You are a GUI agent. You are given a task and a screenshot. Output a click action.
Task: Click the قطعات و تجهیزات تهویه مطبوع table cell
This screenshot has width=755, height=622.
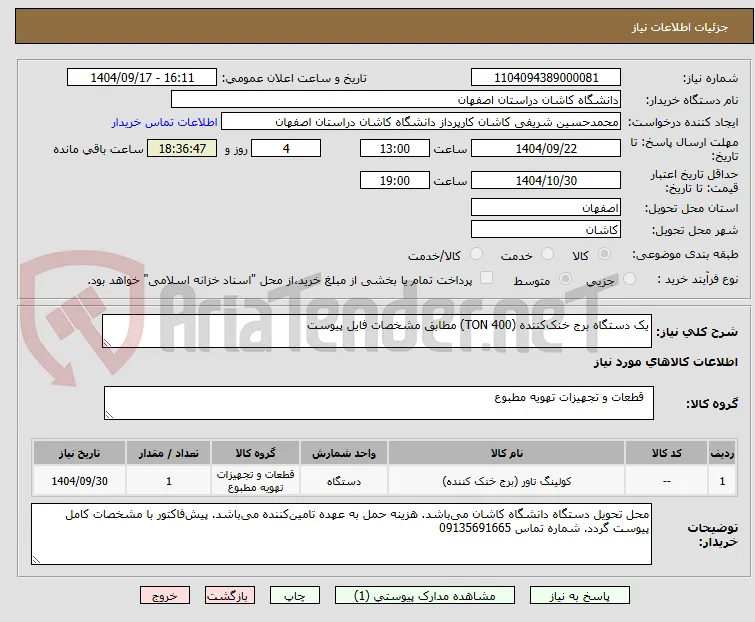tap(255, 481)
